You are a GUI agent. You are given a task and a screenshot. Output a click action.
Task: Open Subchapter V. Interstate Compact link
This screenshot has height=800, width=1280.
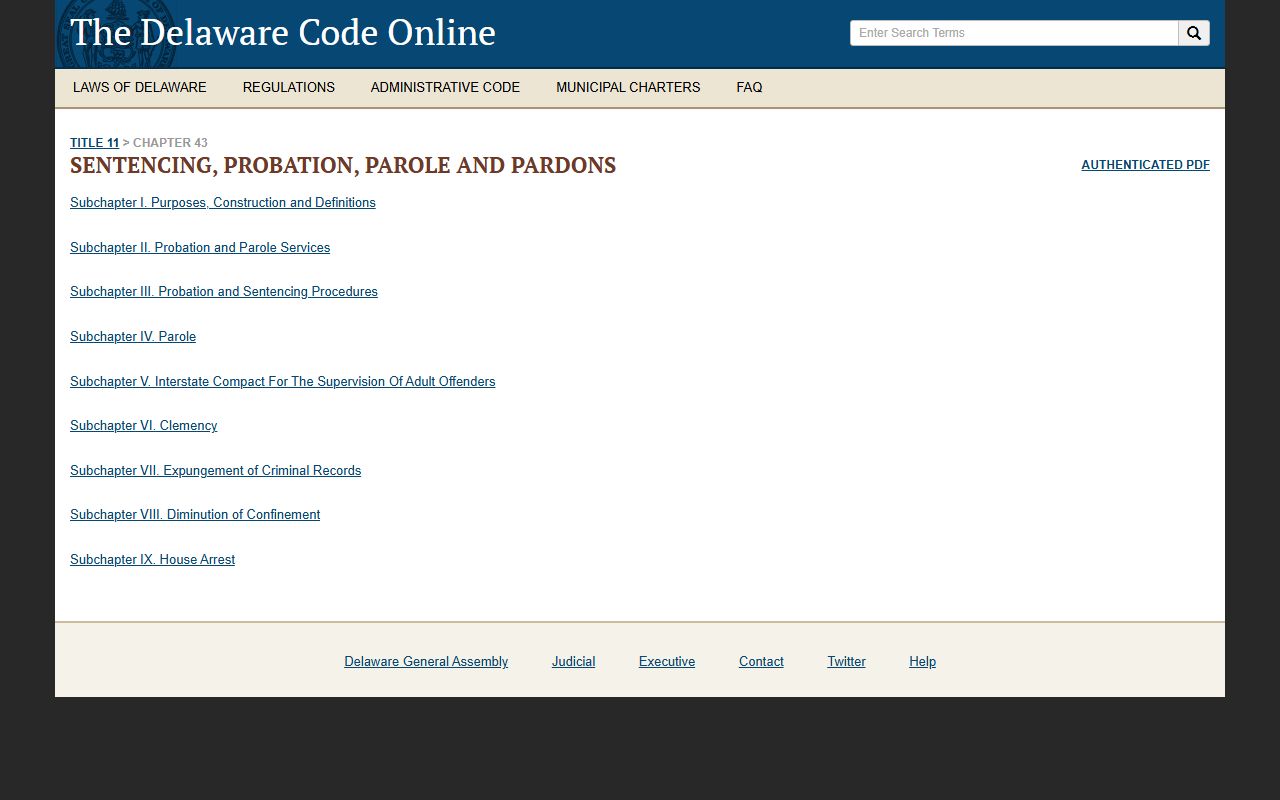click(x=283, y=382)
